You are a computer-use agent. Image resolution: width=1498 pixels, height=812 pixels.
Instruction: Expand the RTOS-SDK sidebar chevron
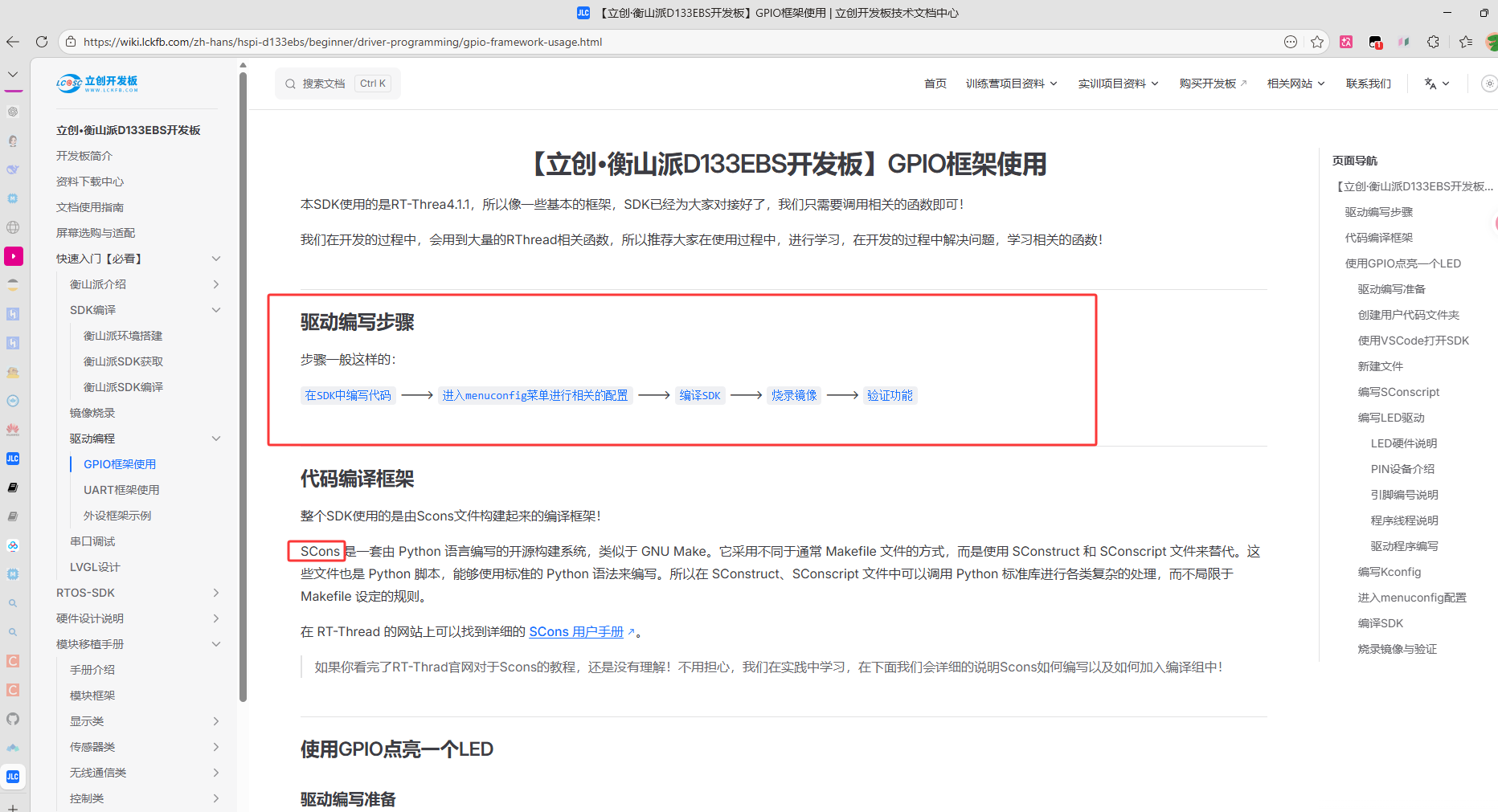coord(215,593)
